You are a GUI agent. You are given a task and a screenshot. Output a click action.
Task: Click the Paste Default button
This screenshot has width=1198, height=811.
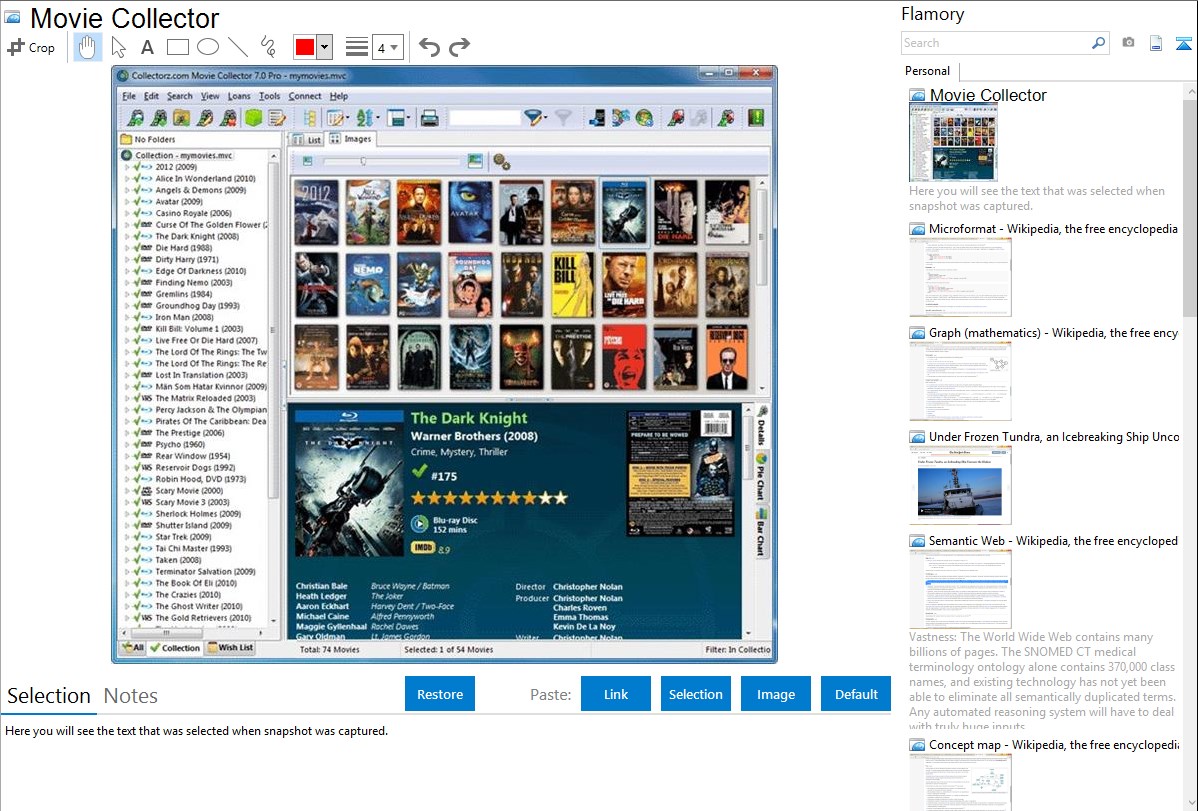[856, 694]
